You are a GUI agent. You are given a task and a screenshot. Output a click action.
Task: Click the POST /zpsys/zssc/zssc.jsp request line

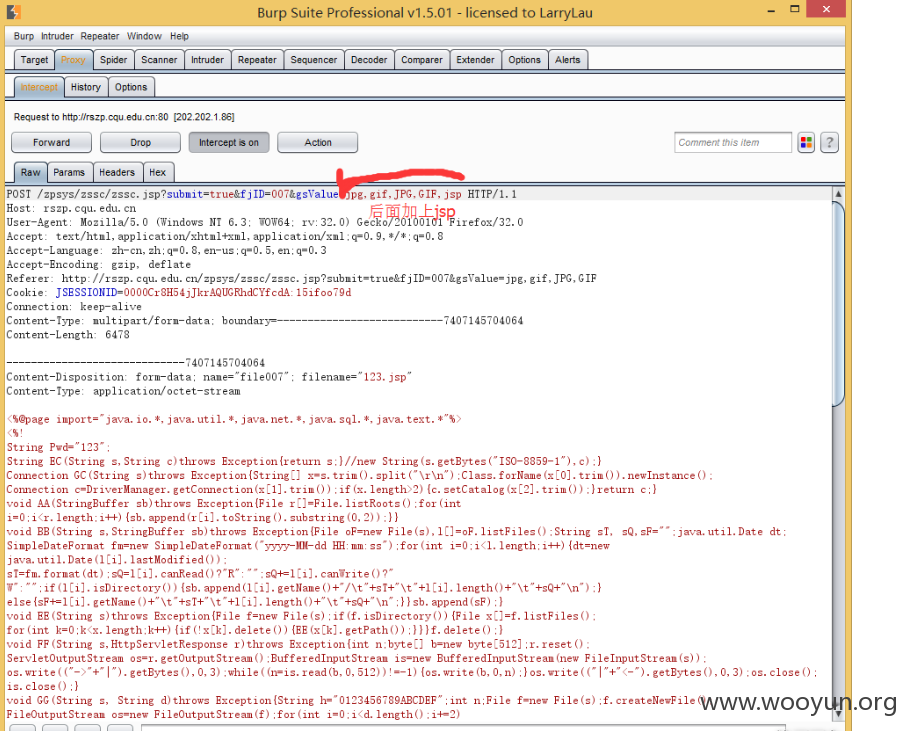pyautogui.click(x=261, y=194)
